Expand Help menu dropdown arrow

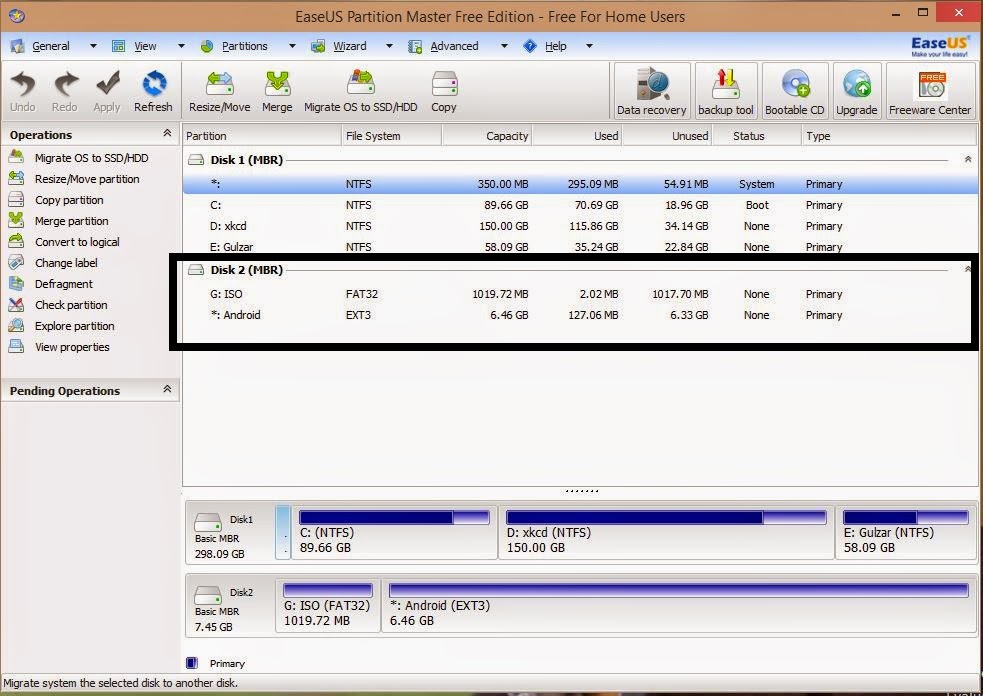(x=589, y=46)
